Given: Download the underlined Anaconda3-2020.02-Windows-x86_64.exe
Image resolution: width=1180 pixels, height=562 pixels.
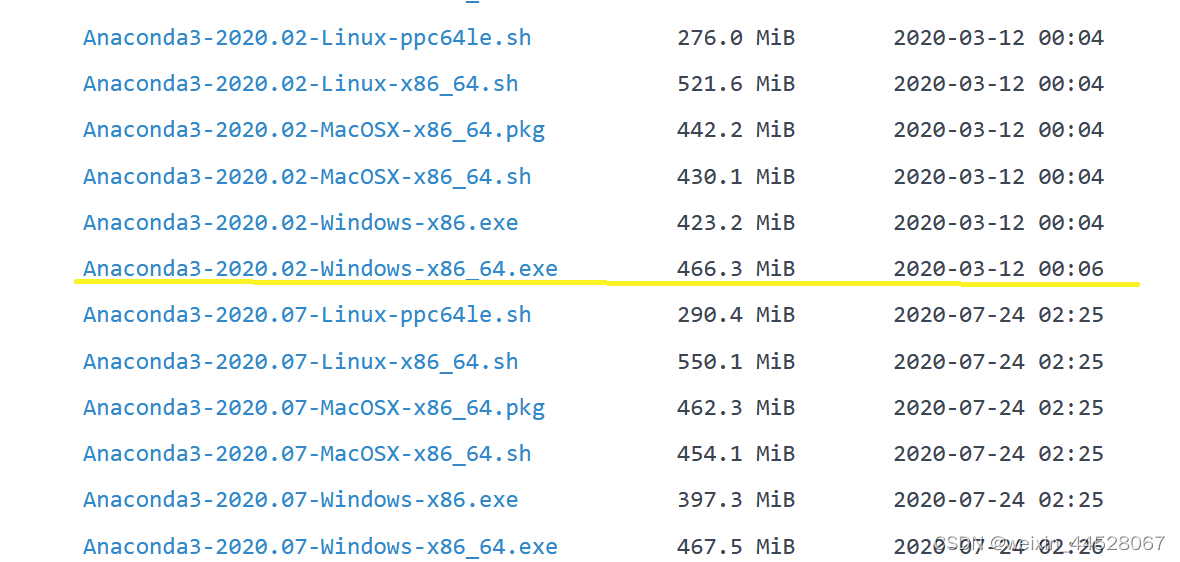Looking at the screenshot, I should click(x=321, y=269).
